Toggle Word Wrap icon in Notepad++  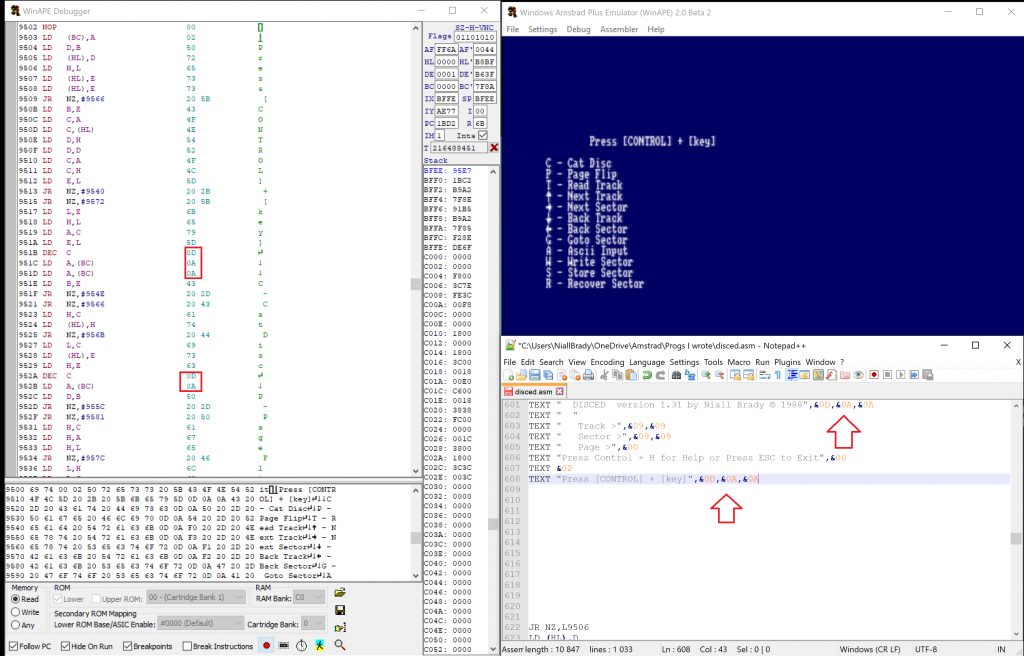click(x=765, y=375)
